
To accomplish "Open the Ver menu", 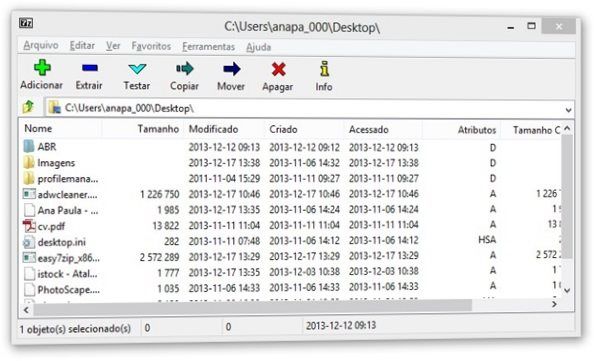I will tap(113, 46).
